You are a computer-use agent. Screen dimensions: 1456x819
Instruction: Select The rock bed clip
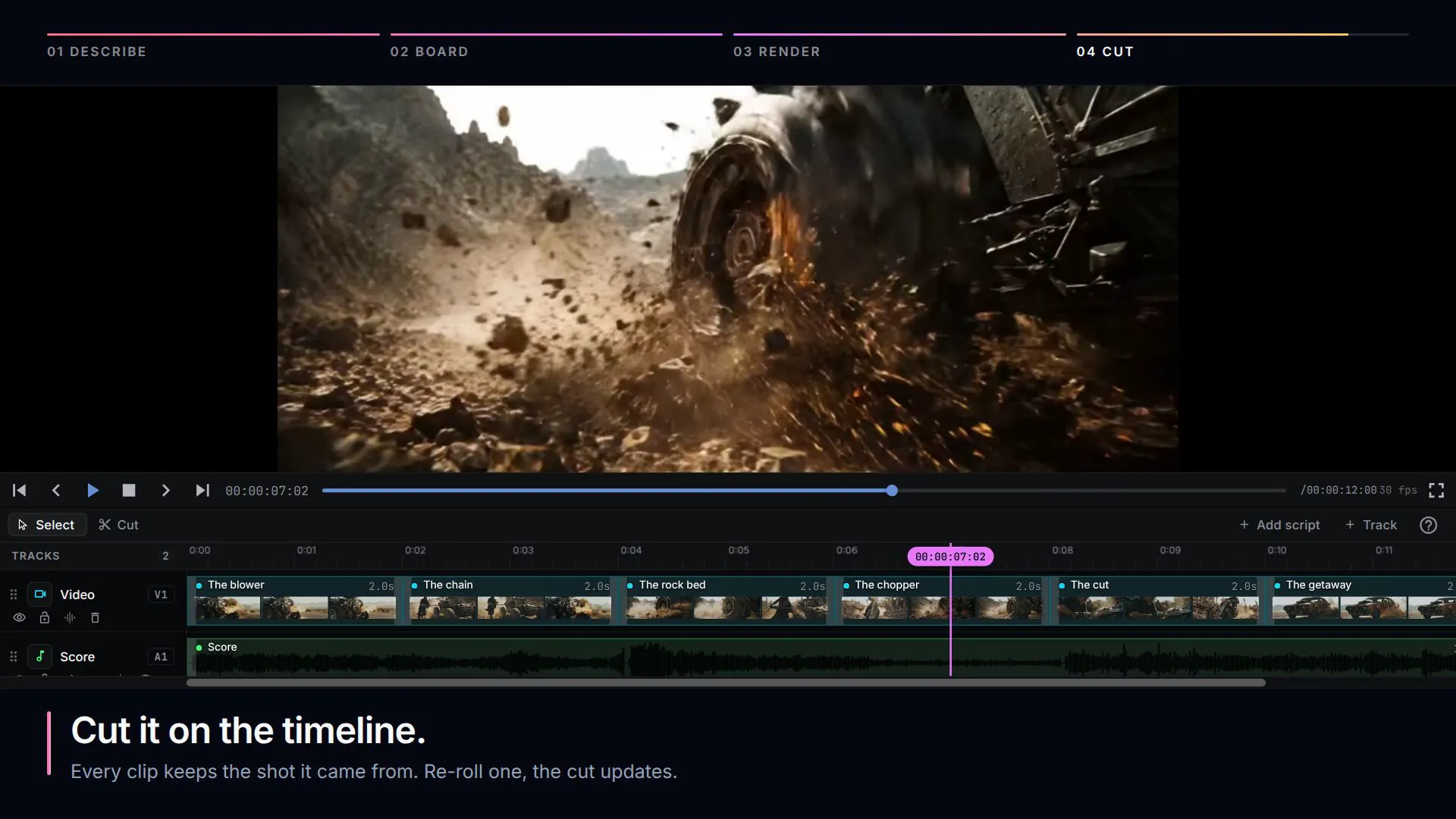726,601
